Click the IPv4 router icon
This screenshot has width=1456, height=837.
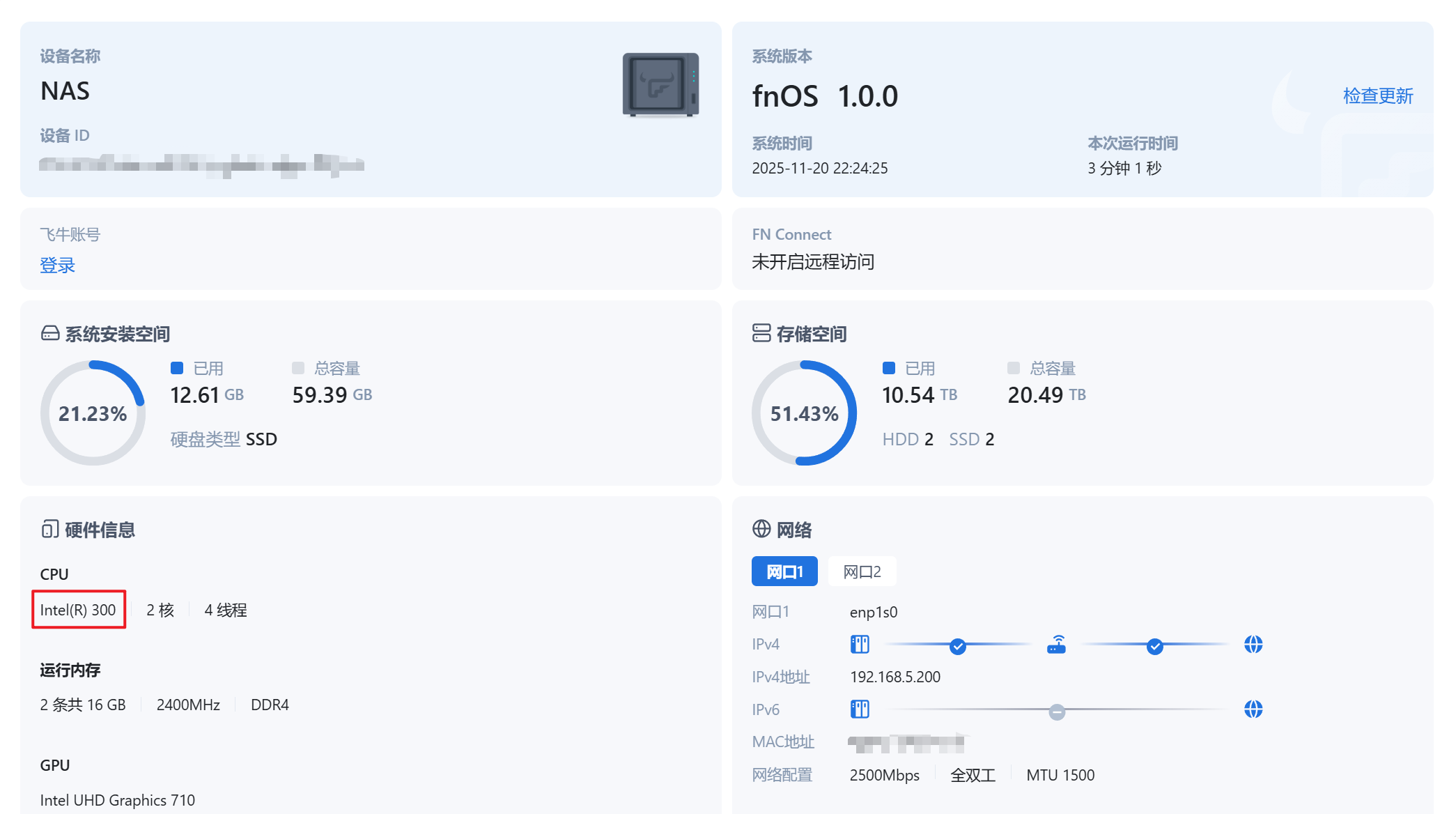coord(1056,644)
